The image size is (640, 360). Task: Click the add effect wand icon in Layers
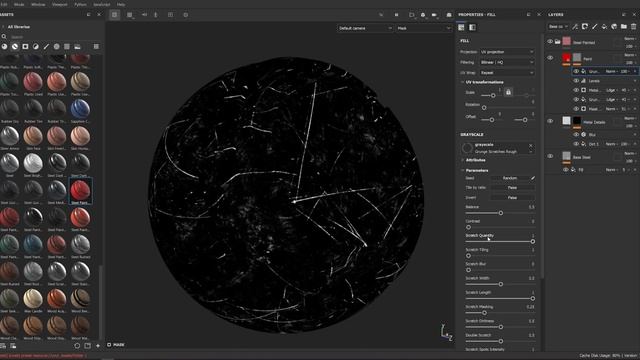(575, 27)
